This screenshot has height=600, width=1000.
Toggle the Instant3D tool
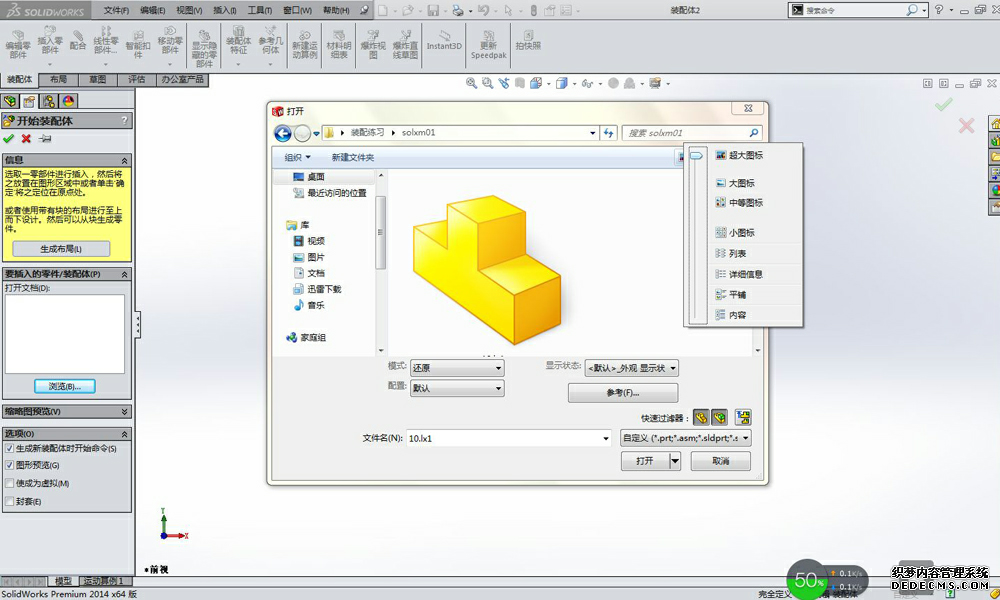(444, 41)
